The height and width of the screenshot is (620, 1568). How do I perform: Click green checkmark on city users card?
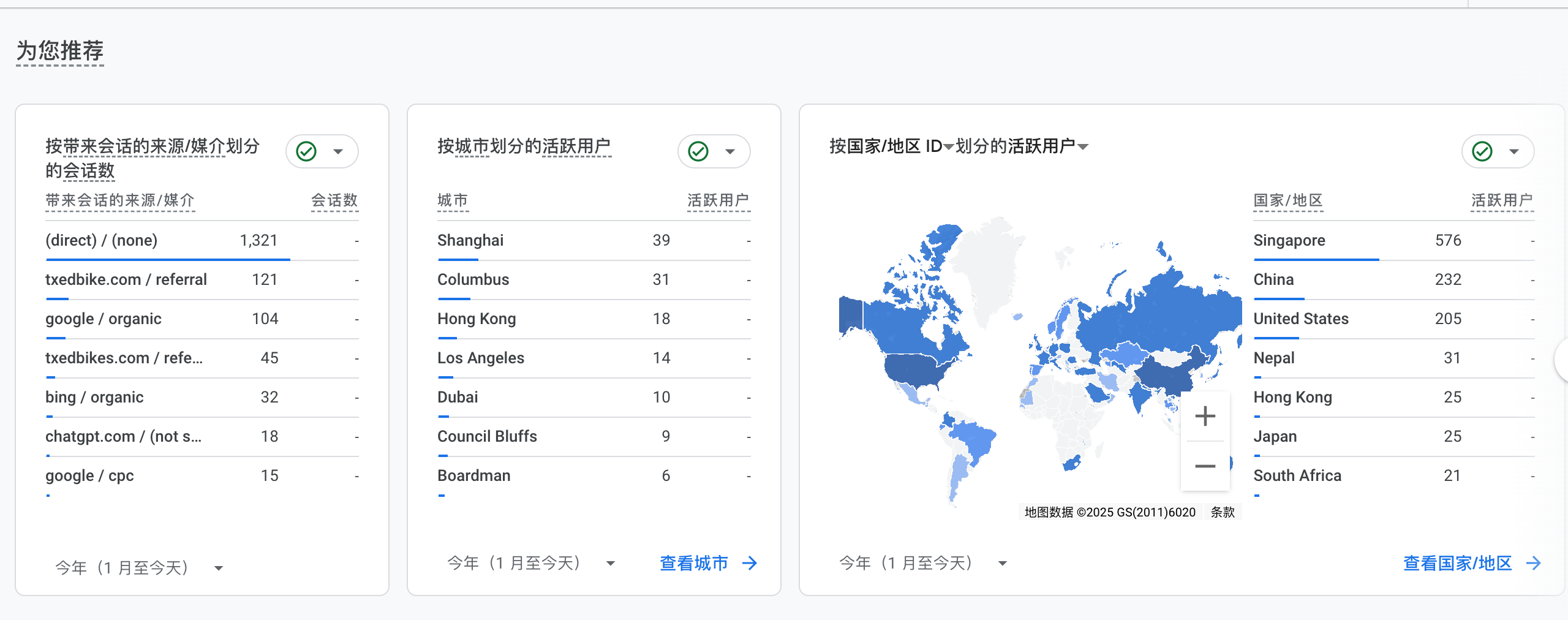pos(698,151)
